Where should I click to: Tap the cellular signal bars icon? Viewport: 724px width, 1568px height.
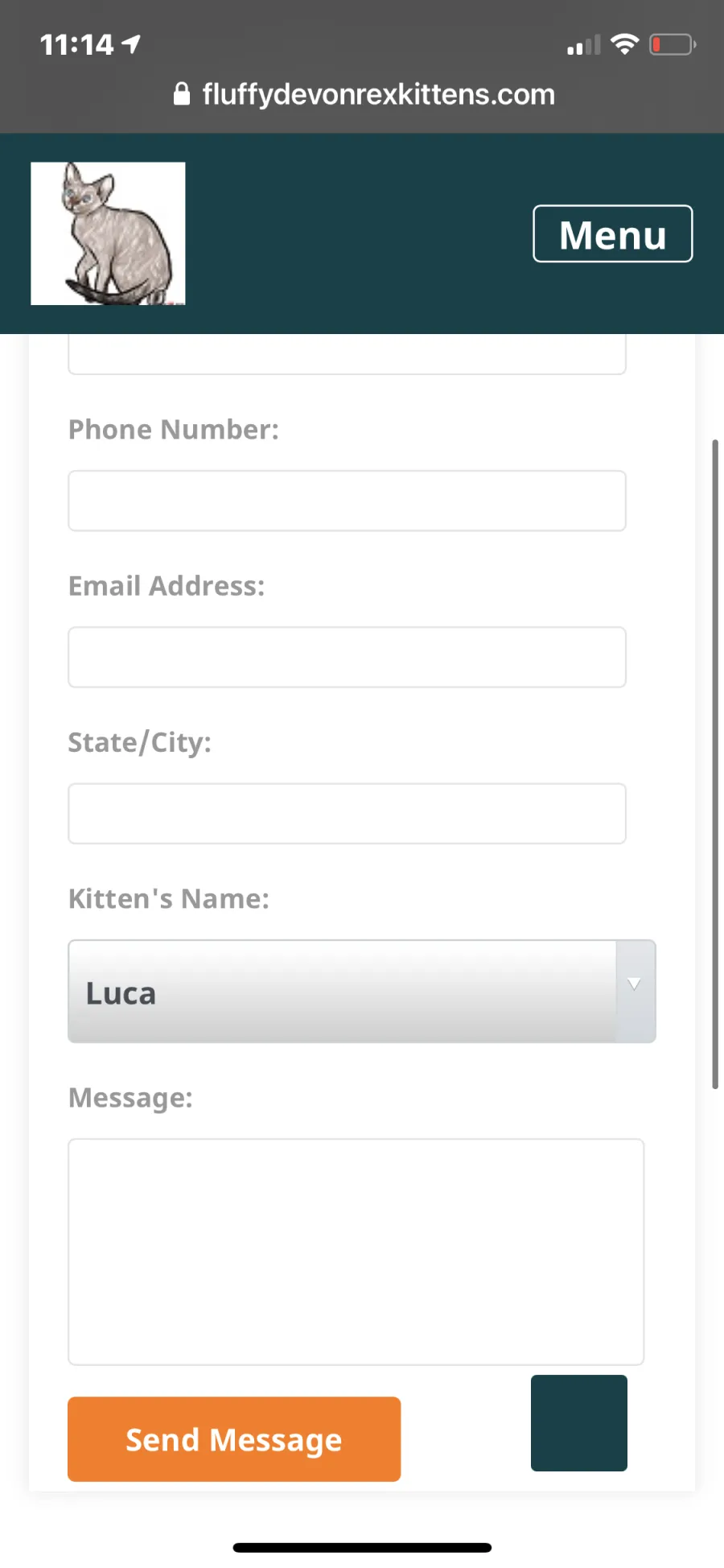[x=584, y=45]
